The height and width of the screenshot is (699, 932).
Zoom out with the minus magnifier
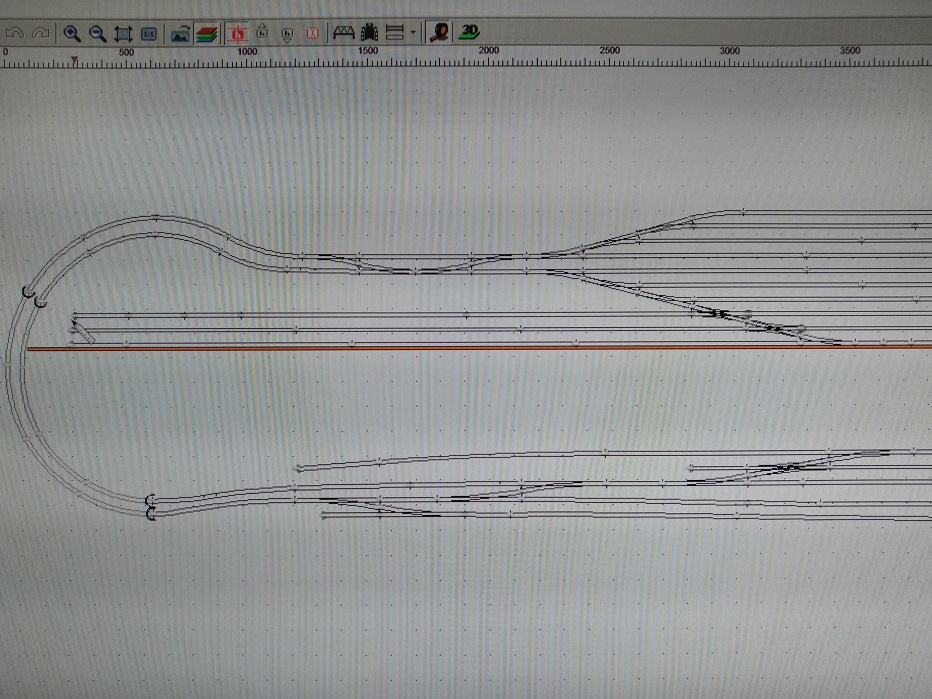(x=97, y=33)
